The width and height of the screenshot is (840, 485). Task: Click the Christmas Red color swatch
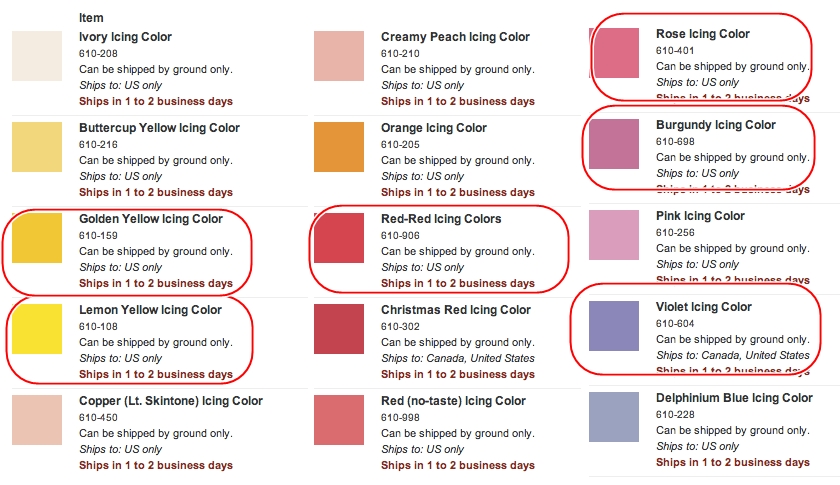tap(339, 329)
